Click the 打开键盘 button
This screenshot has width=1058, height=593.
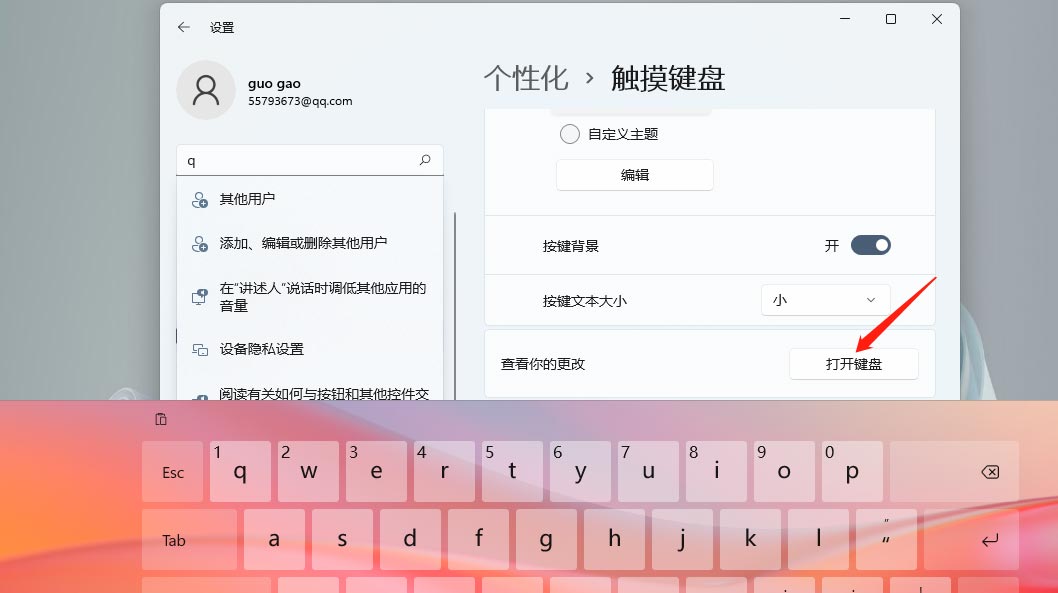point(854,363)
